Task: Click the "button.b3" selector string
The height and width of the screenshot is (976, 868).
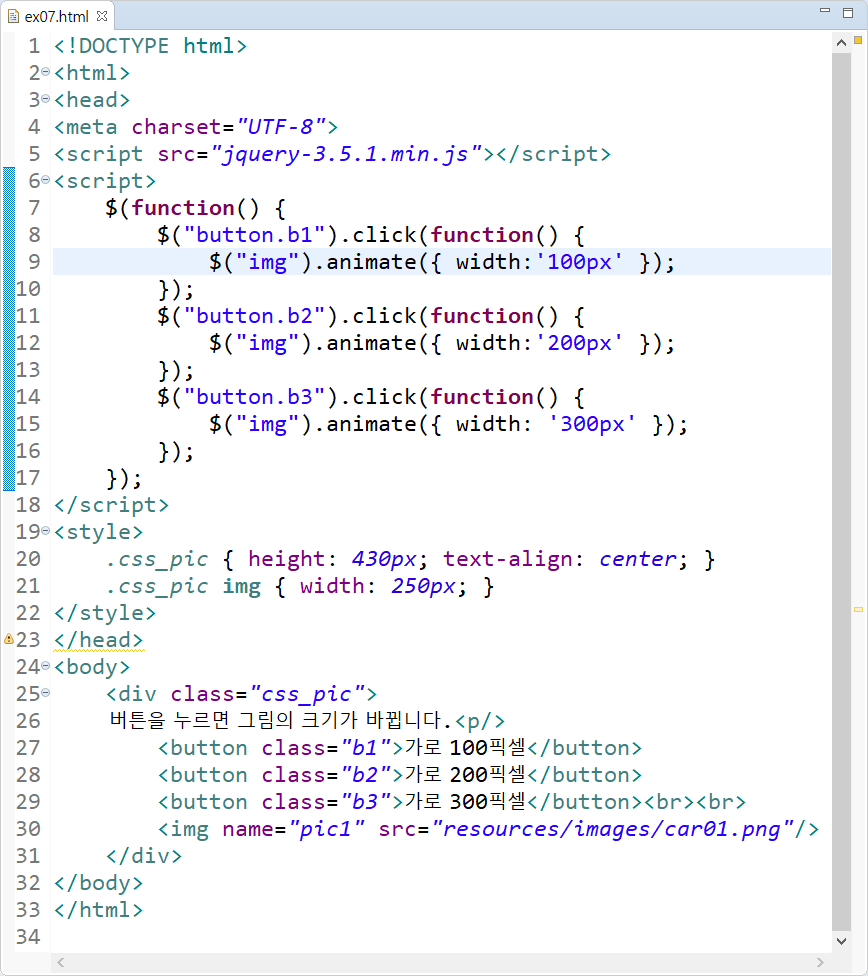Action: pyautogui.click(x=255, y=397)
